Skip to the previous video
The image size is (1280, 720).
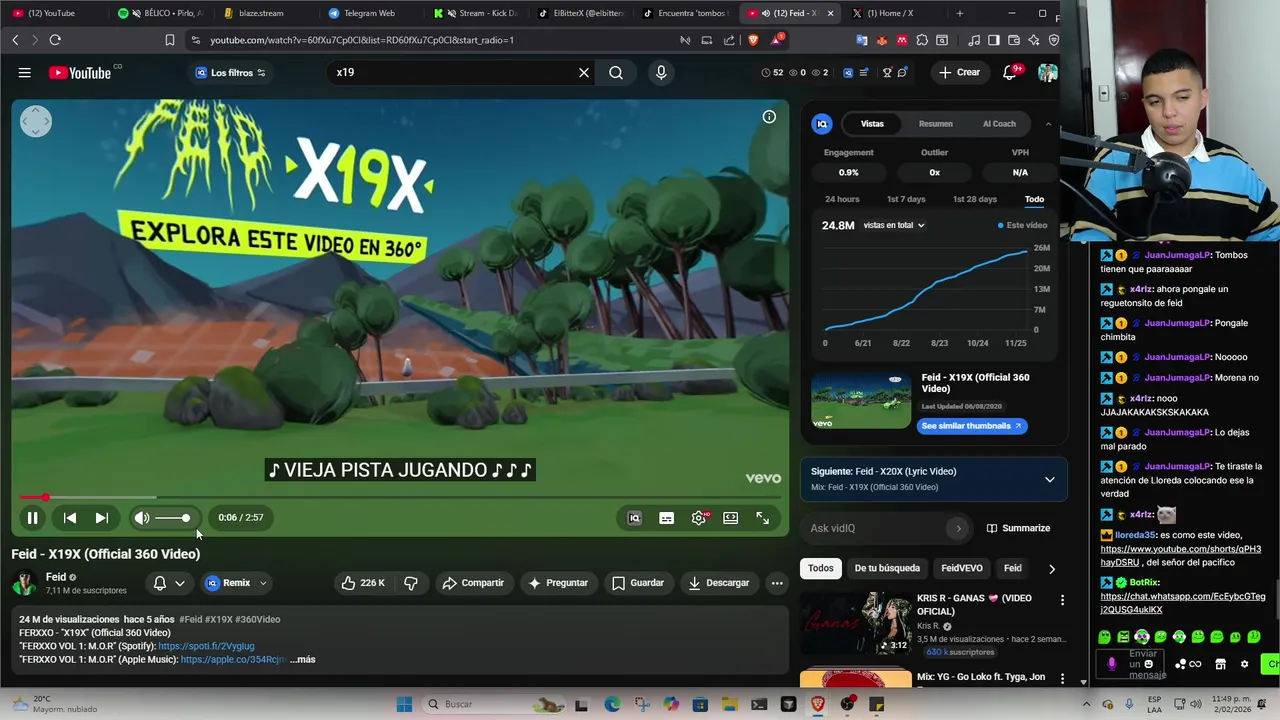[70, 517]
